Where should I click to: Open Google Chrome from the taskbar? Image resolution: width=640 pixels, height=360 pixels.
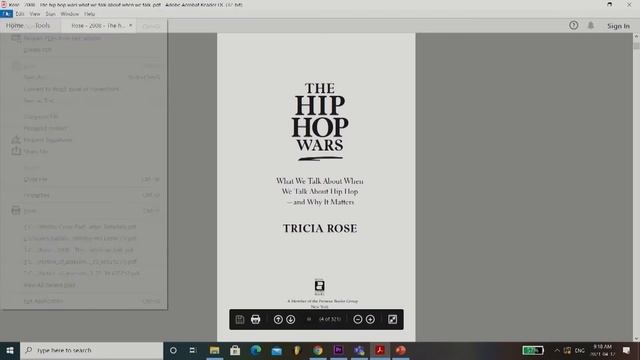pyautogui.click(x=318, y=350)
